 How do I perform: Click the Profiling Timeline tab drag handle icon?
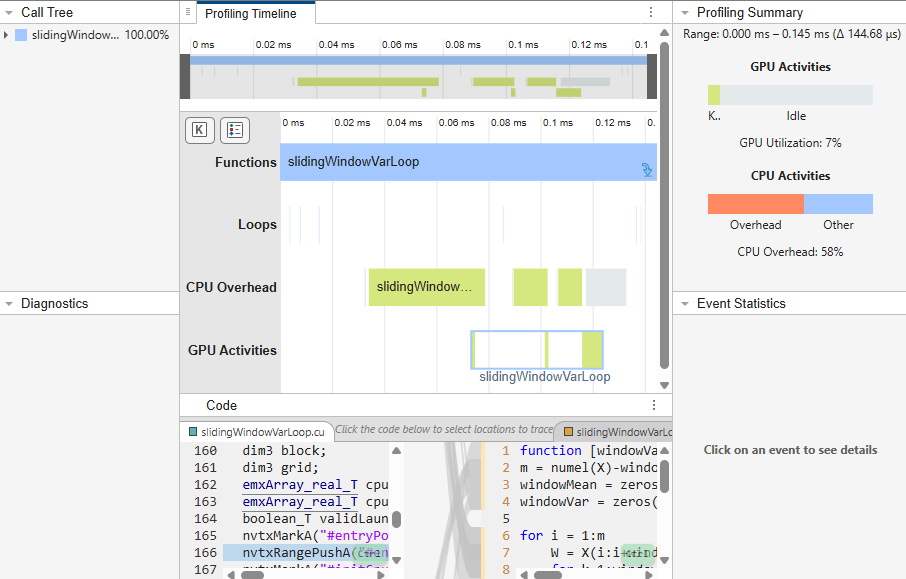(x=188, y=12)
